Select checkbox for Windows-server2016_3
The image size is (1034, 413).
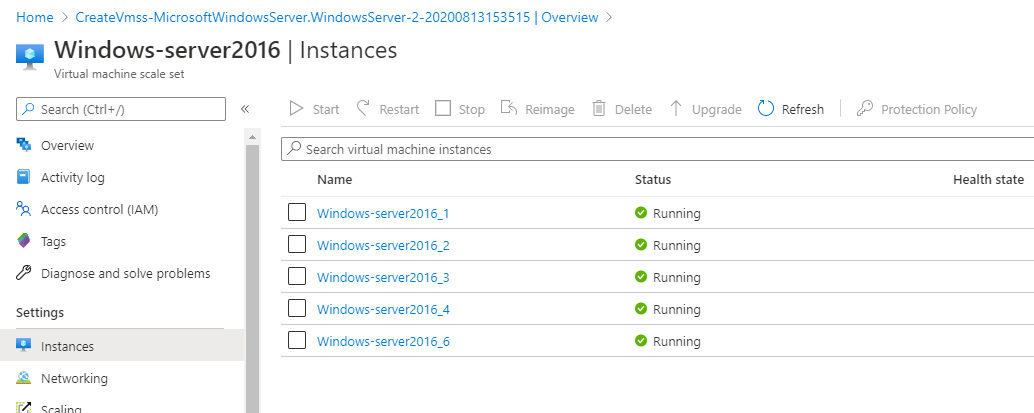297,276
